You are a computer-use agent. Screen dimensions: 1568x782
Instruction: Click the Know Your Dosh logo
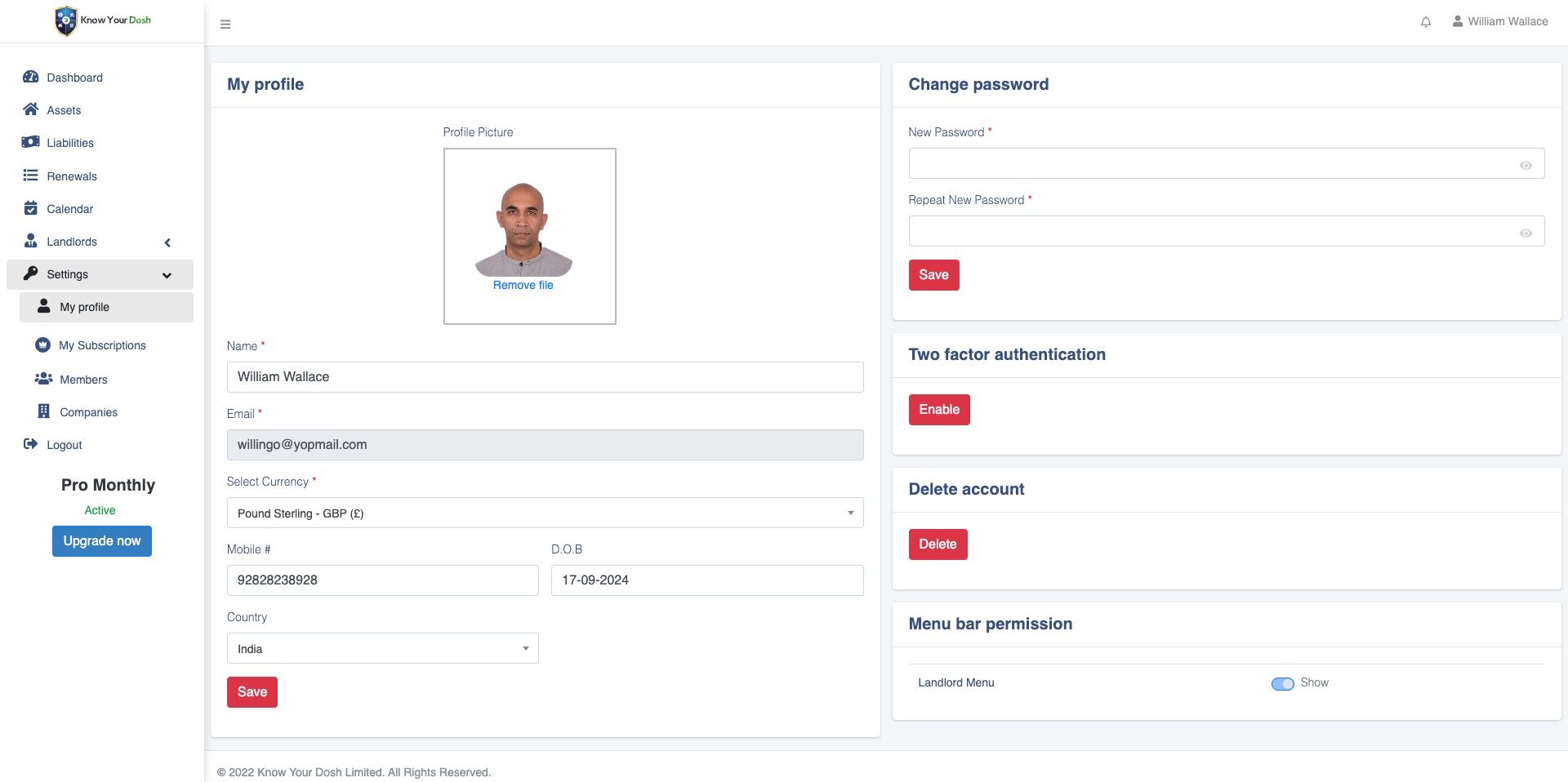[102, 20]
